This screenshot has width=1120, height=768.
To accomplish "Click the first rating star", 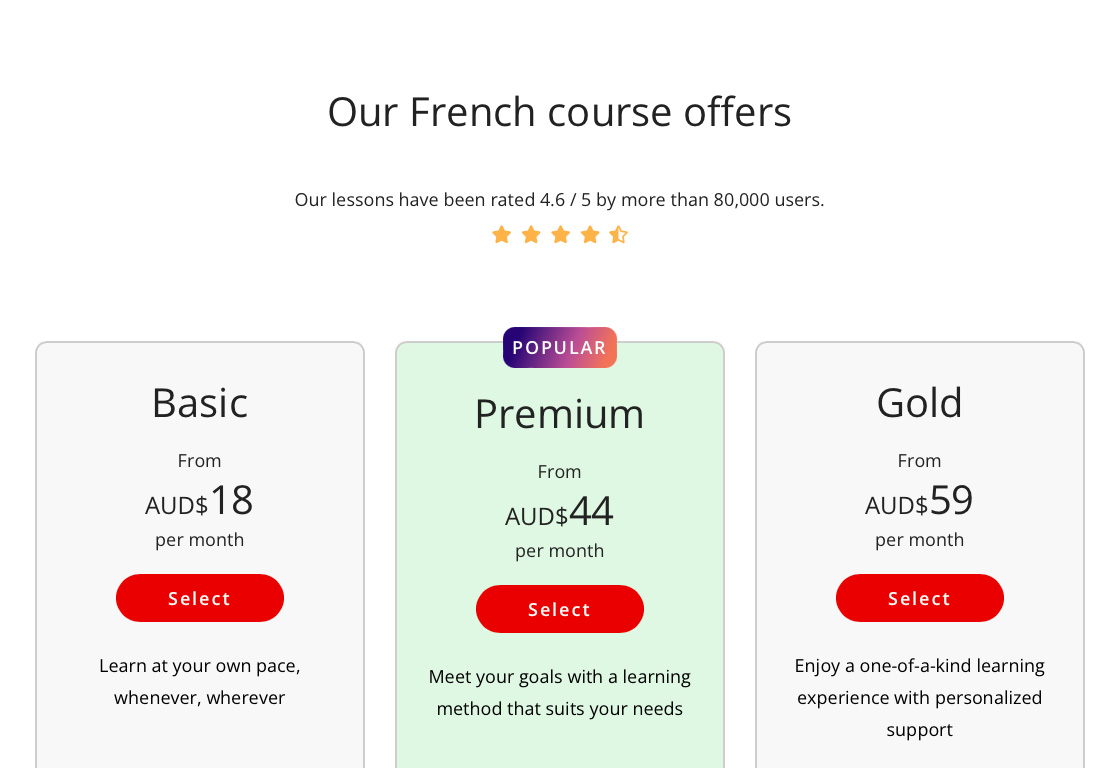I will [x=502, y=235].
